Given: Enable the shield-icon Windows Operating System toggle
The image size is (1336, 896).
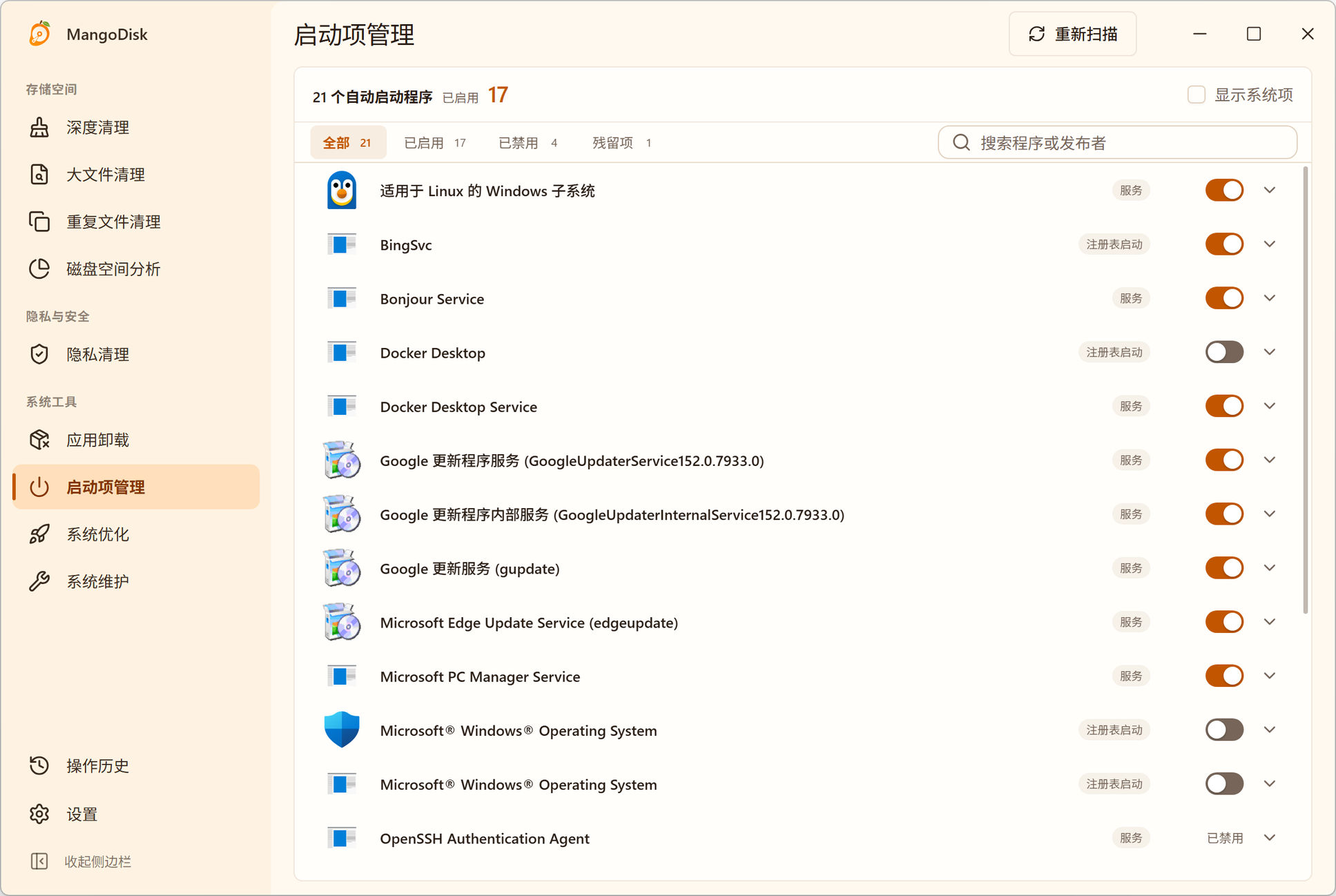Looking at the screenshot, I should pos(1224,730).
